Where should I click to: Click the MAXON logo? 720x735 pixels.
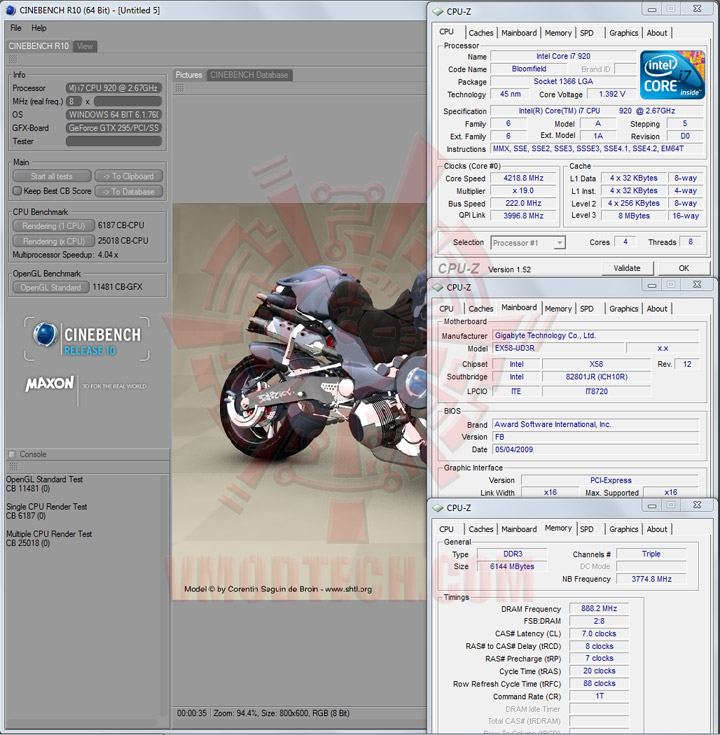pos(50,384)
